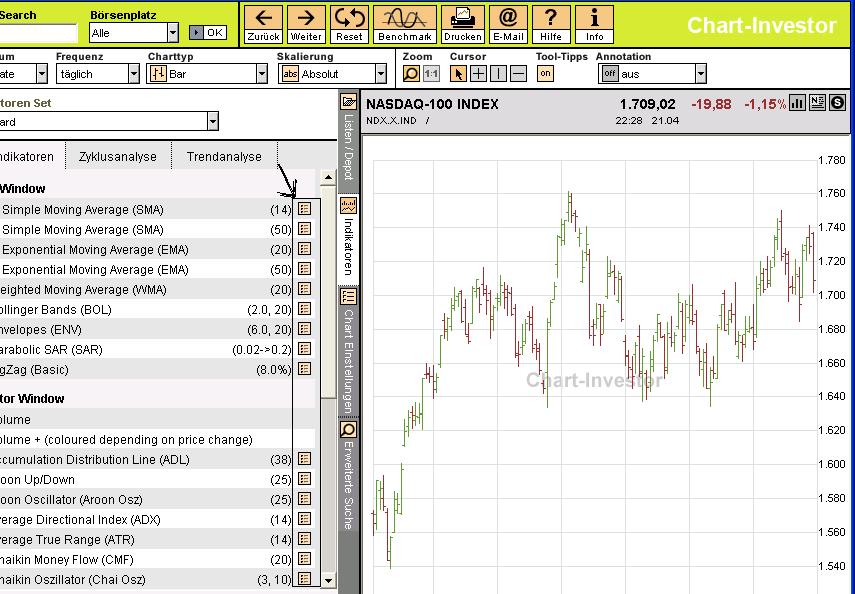Open settings for Average Directional Index

click(304, 519)
